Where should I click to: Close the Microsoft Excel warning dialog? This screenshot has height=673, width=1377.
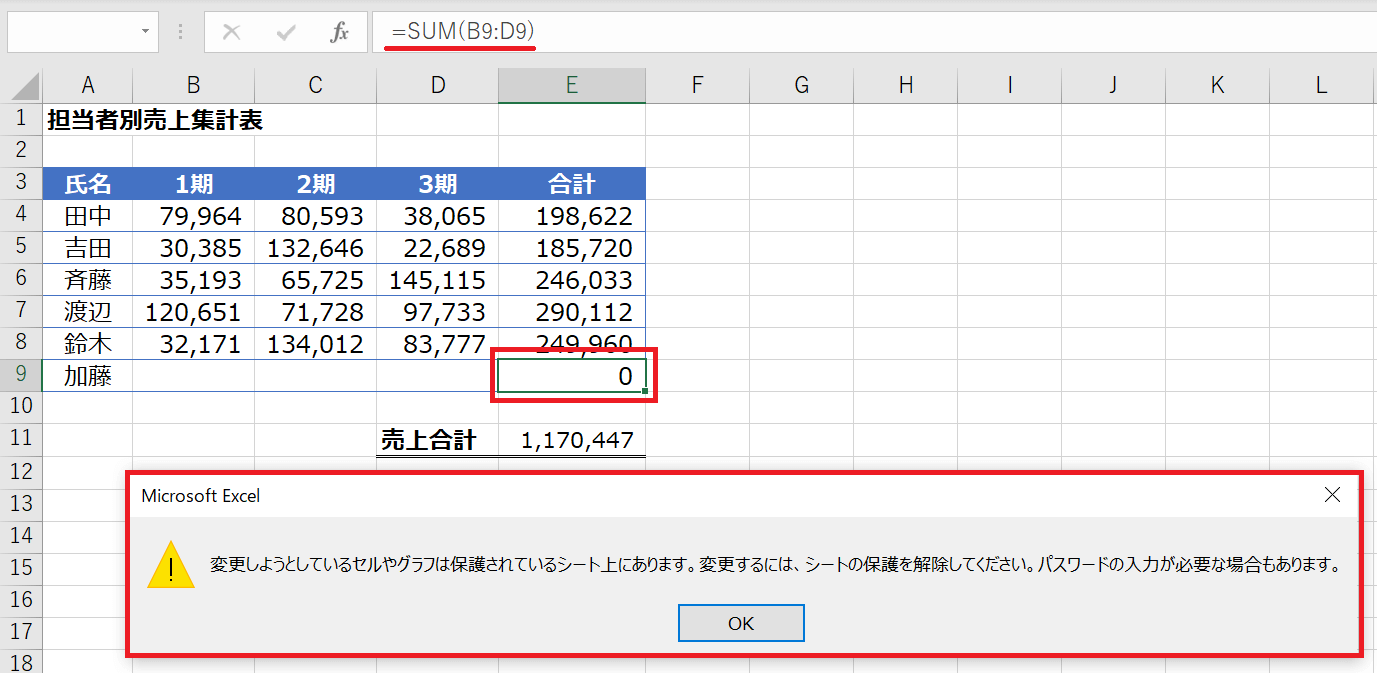1332,495
